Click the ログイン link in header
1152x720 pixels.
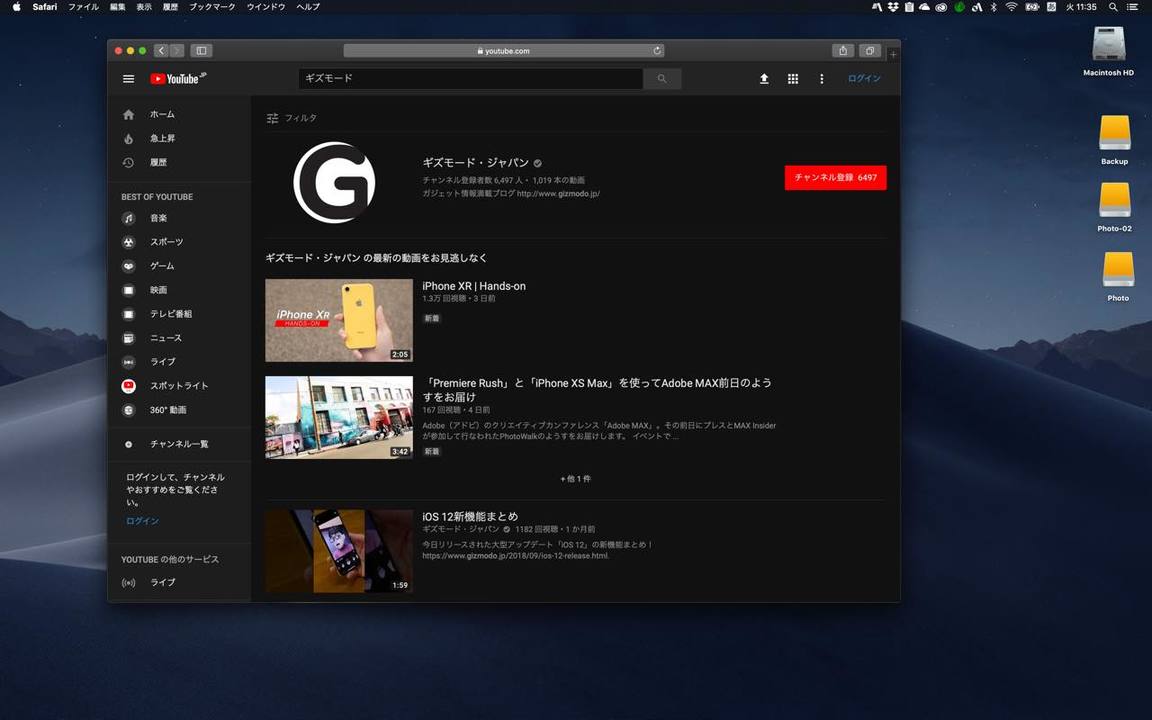864,79
